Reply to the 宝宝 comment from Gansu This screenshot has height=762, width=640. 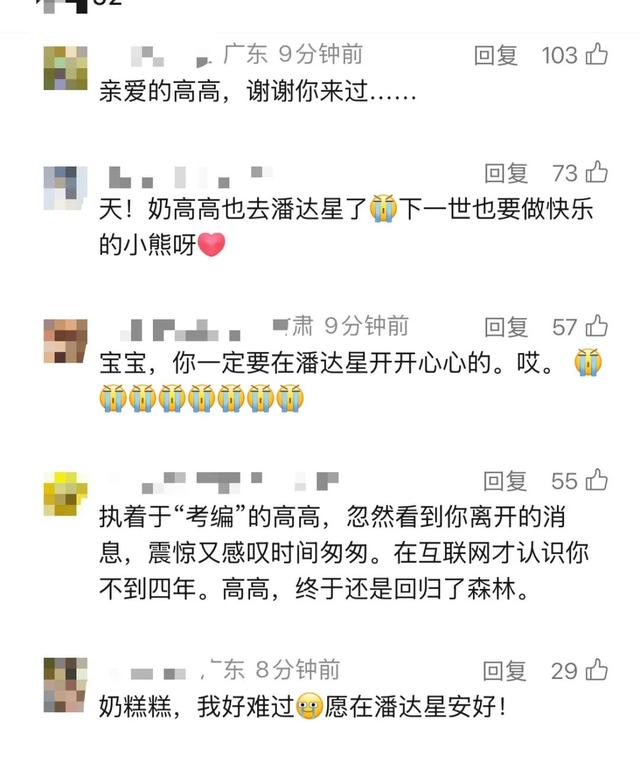(506, 327)
